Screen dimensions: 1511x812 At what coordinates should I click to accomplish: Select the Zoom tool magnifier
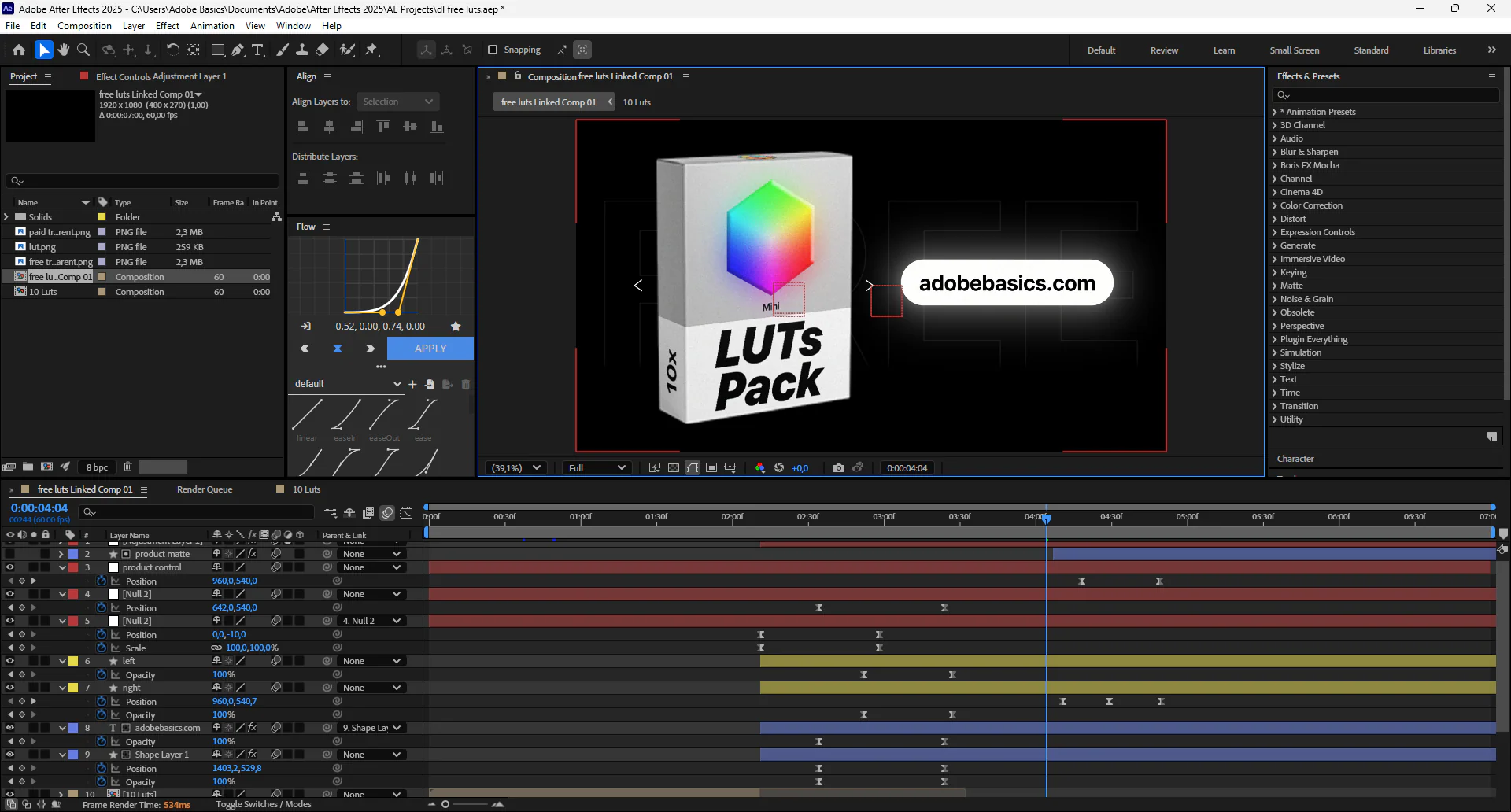pyautogui.click(x=83, y=50)
